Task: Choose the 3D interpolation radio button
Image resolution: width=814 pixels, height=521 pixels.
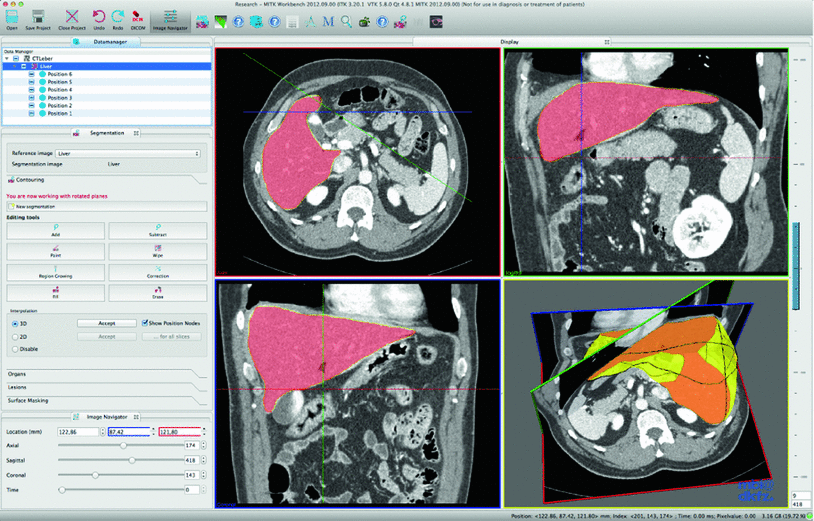Action: coord(15,324)
